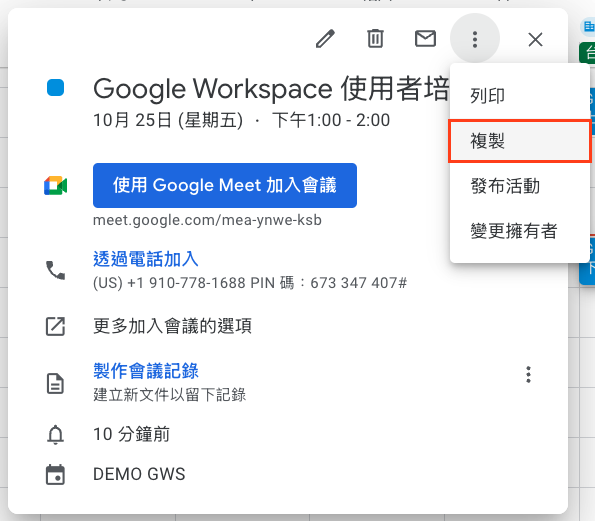Click the blue event color square
This screenshot has height=521, width=595.
coord(55,88)
